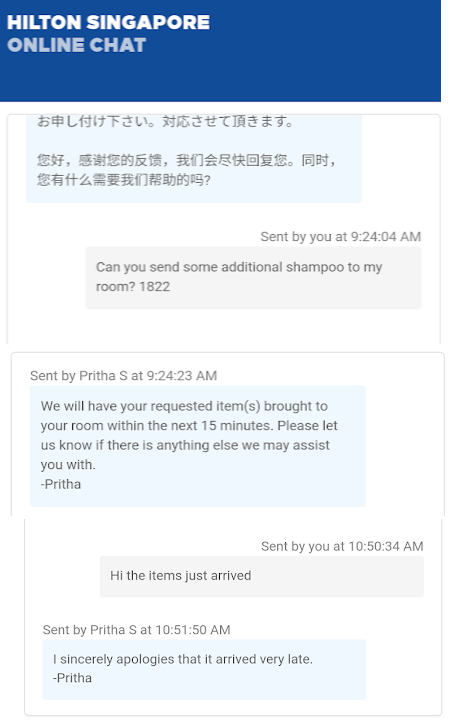Click the -Pritha signature in 15 minutes reply
The width and height of the screenshot is (455, 725).
pyautogui.click(x=61, y=485)
